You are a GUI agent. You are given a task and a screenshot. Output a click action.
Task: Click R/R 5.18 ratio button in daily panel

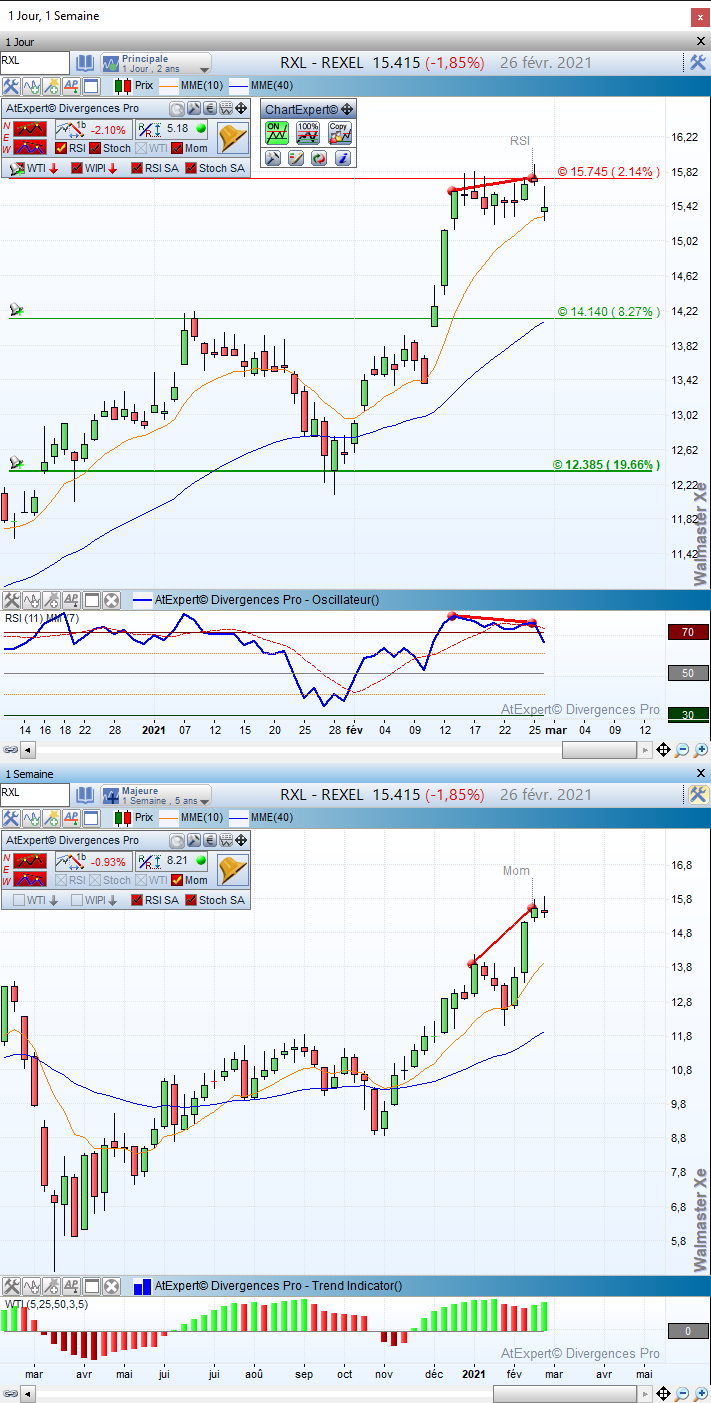[x=172, y=129]
